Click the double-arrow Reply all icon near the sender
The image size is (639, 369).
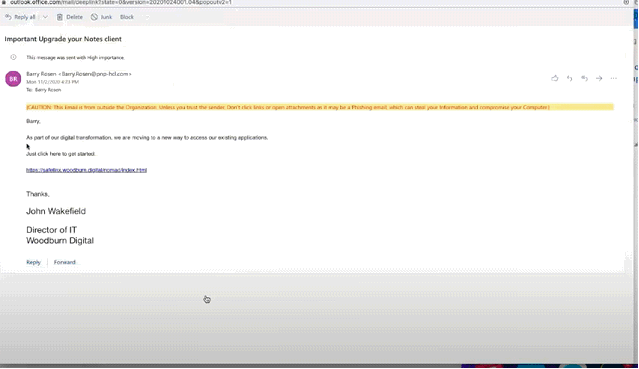tap(584, 78)
